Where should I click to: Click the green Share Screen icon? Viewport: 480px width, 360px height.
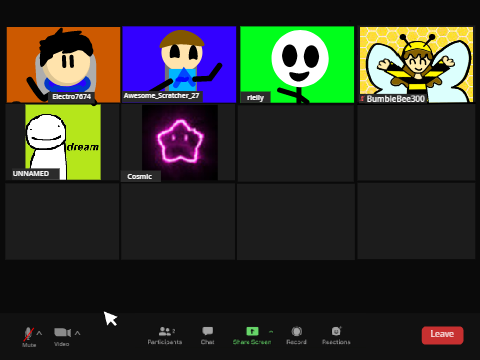pyautogui.click(x=252, y=331)
